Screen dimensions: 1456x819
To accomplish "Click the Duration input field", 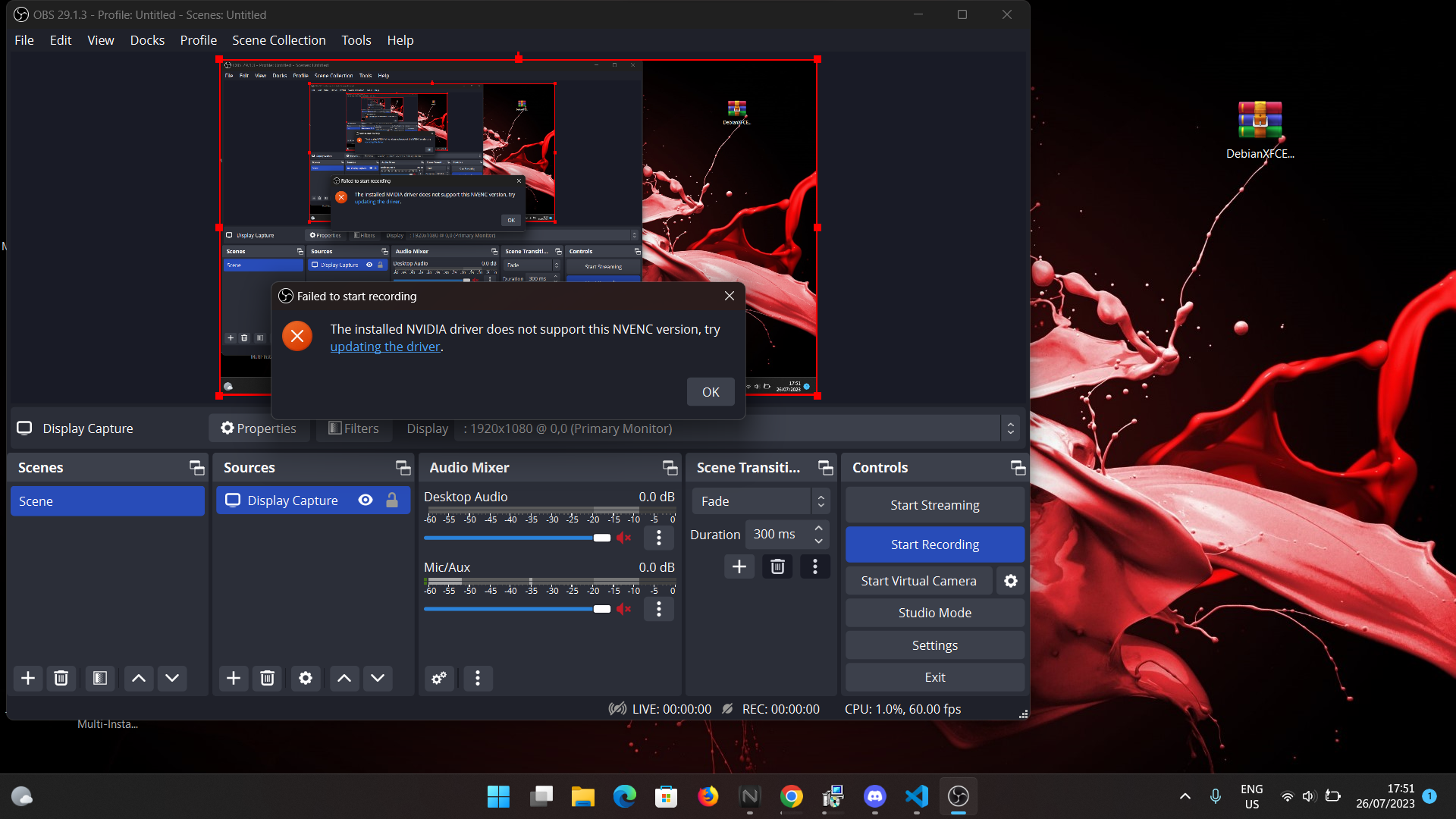I will (x=778, y=534).
